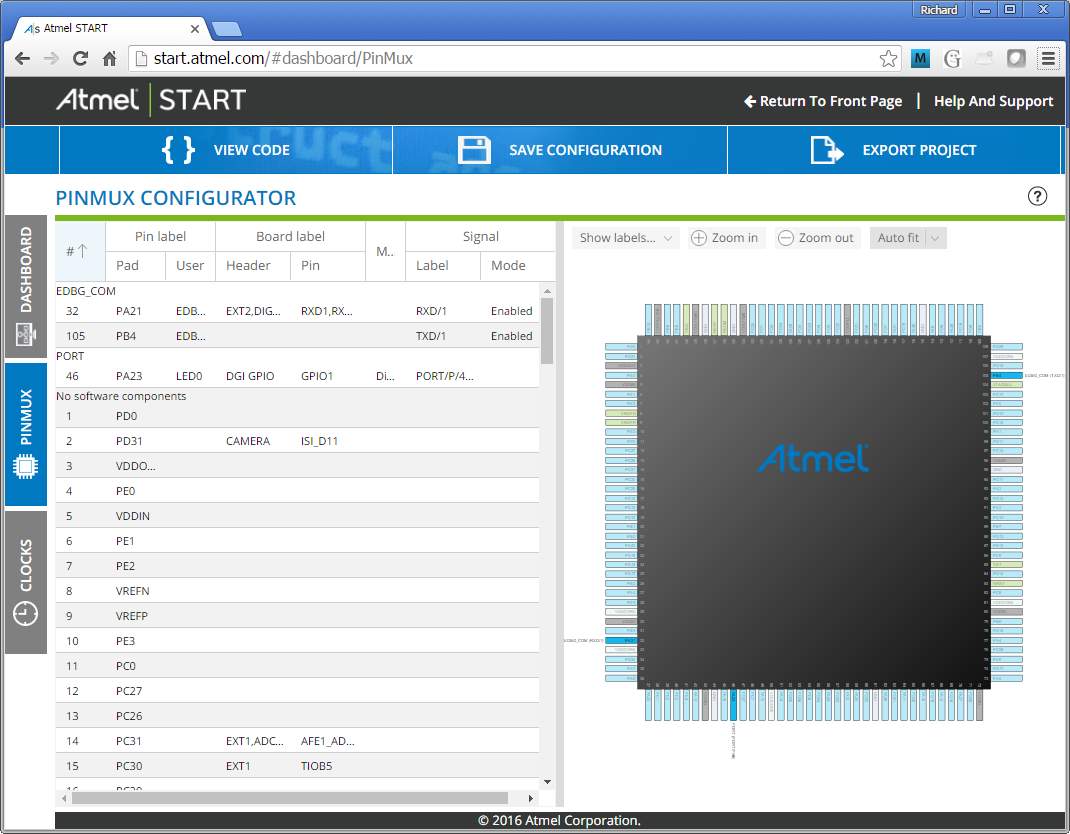Click the Richard profile button
This screenshot has width=1070, height=834.
pos(938,10)
